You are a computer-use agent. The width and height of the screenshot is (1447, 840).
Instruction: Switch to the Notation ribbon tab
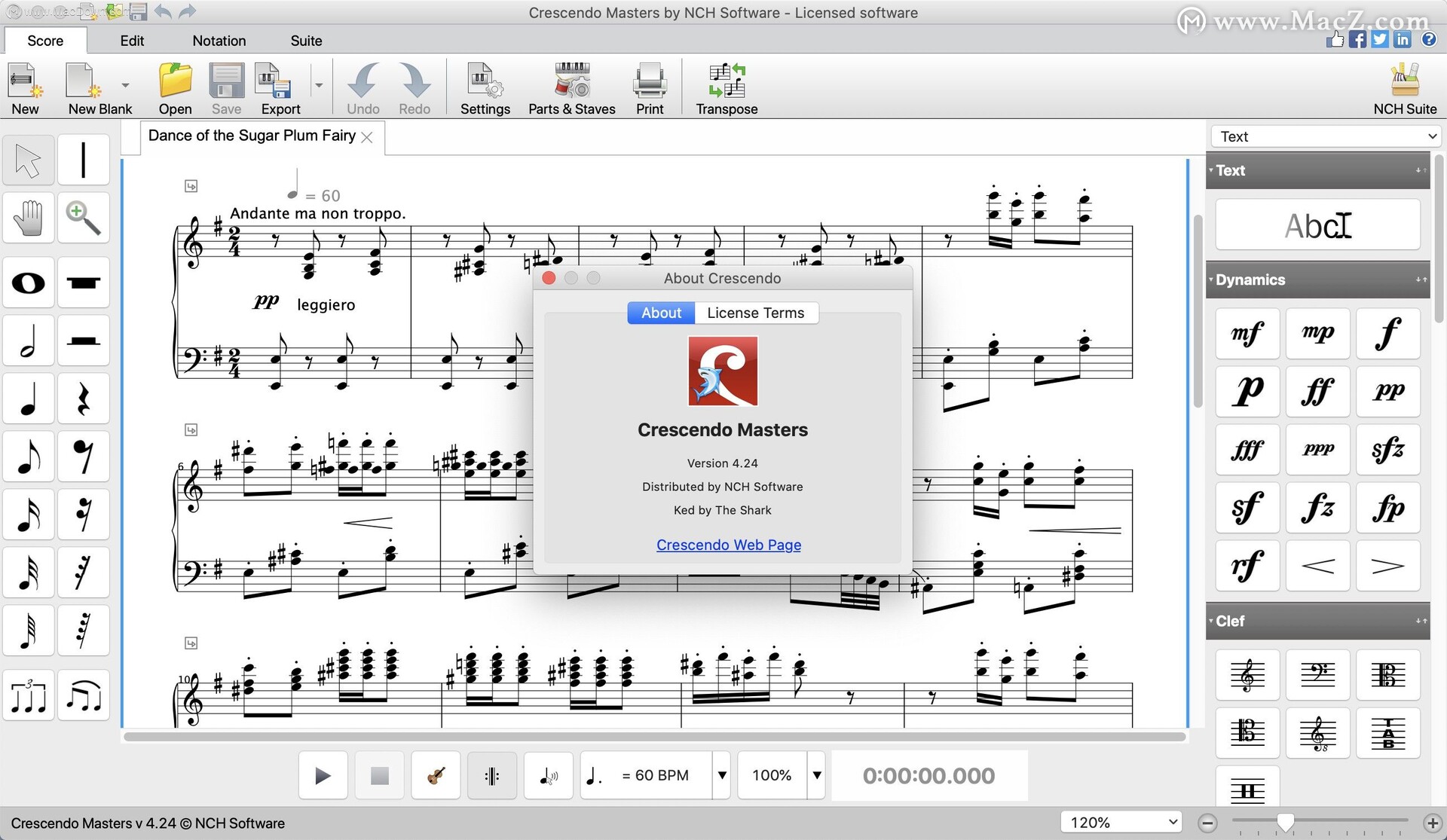pyautogui.click(x=219, y=41)
